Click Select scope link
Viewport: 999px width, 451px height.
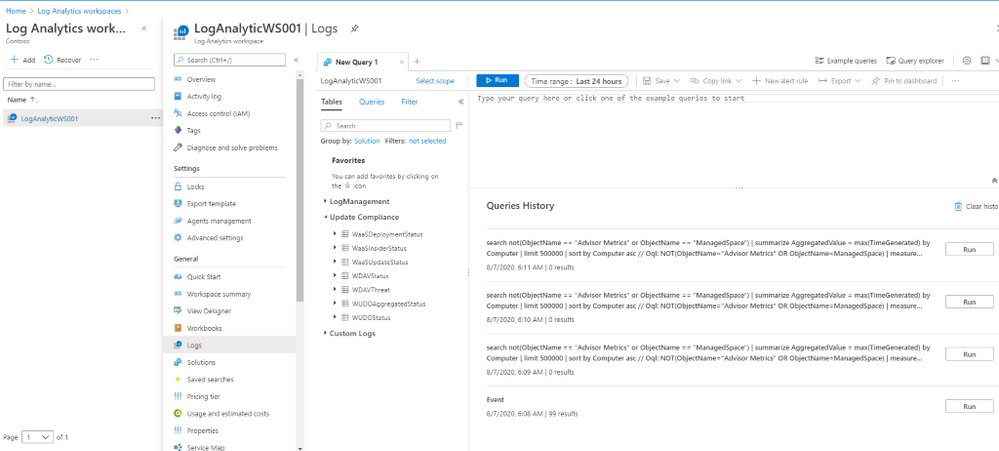pos(435,81)
